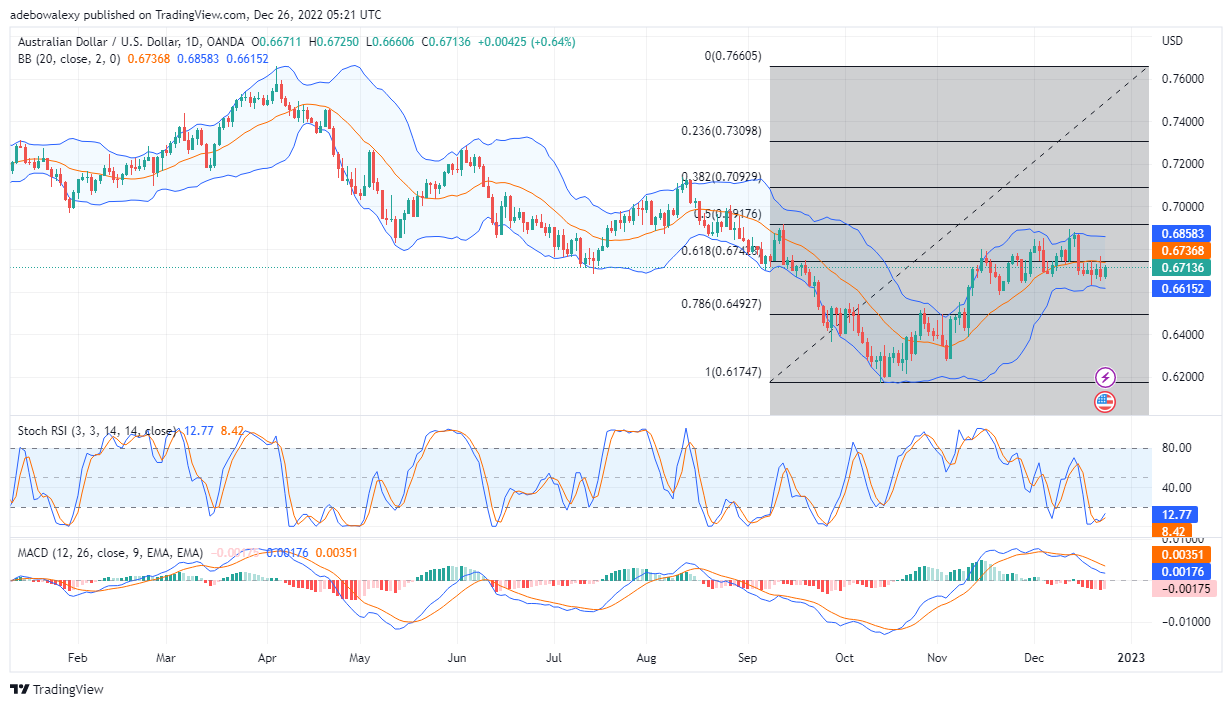1232x707 pixels.
Task: Click the Stoch RSI (3, 3, 14, 14, close) legend
Action: click(97, 431)
